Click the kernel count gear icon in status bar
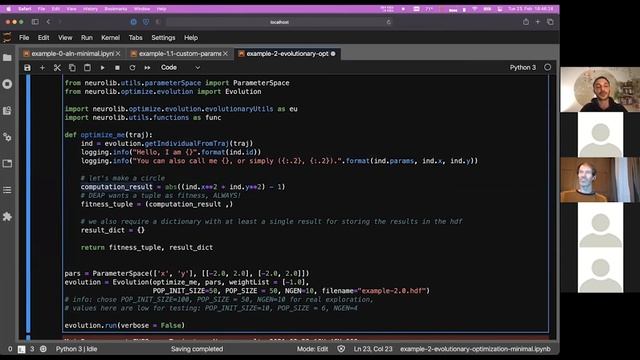Screen dimensions: 640x360 point(43,349)
